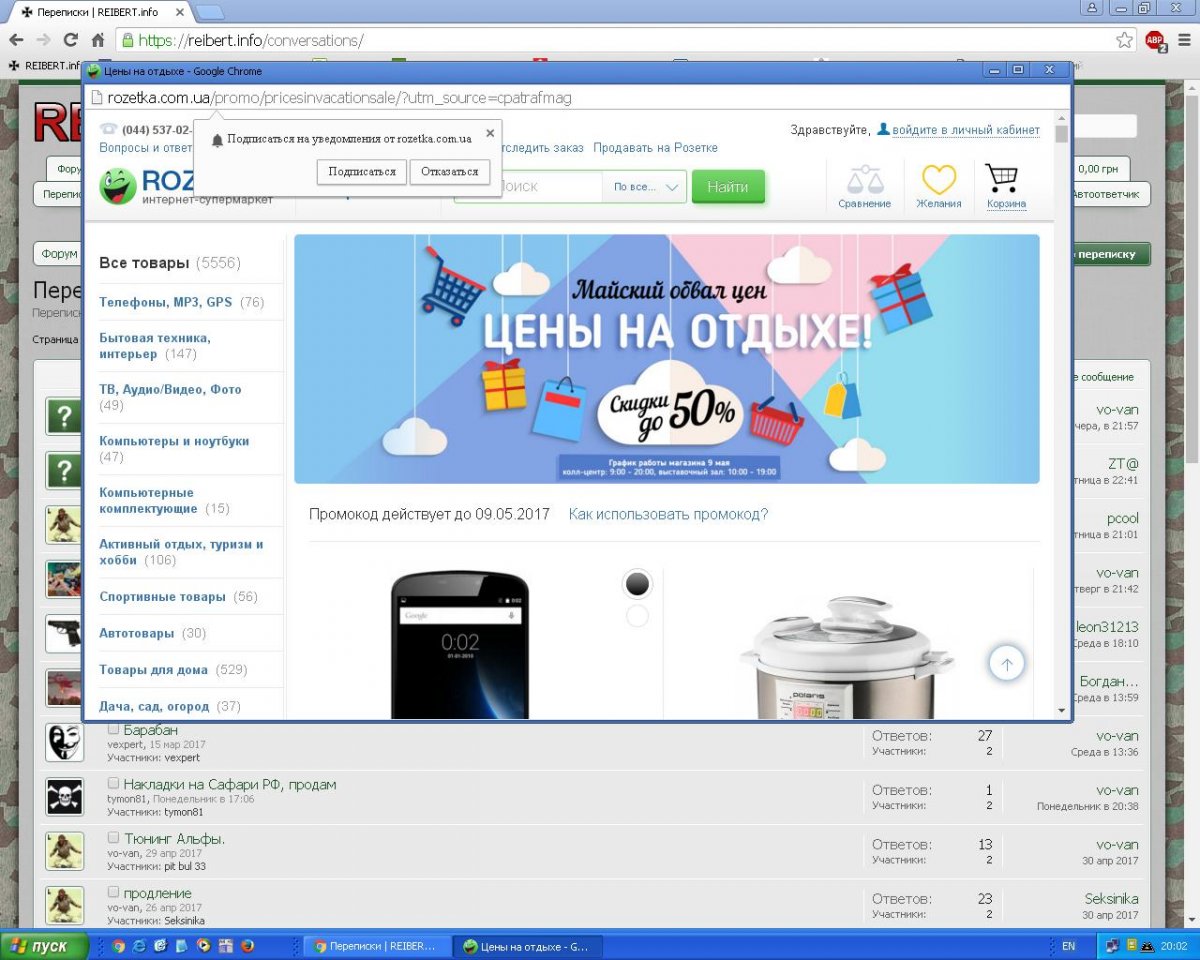Reload the page in main Chrome window
This screenshot has width=1200, height=960.
point(70,40)
